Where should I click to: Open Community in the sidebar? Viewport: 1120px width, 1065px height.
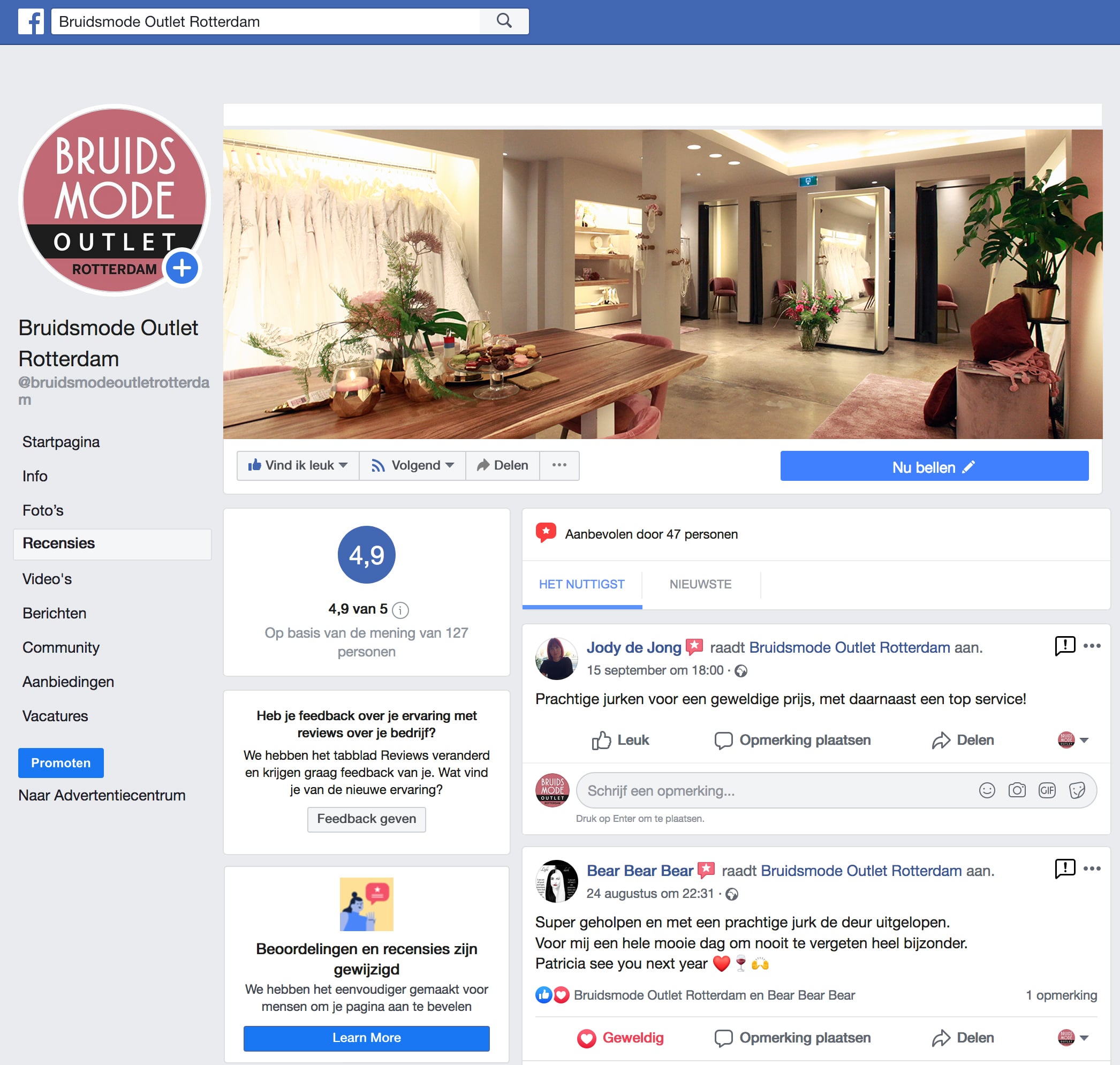pyautogui.click(x=60, y=647)
